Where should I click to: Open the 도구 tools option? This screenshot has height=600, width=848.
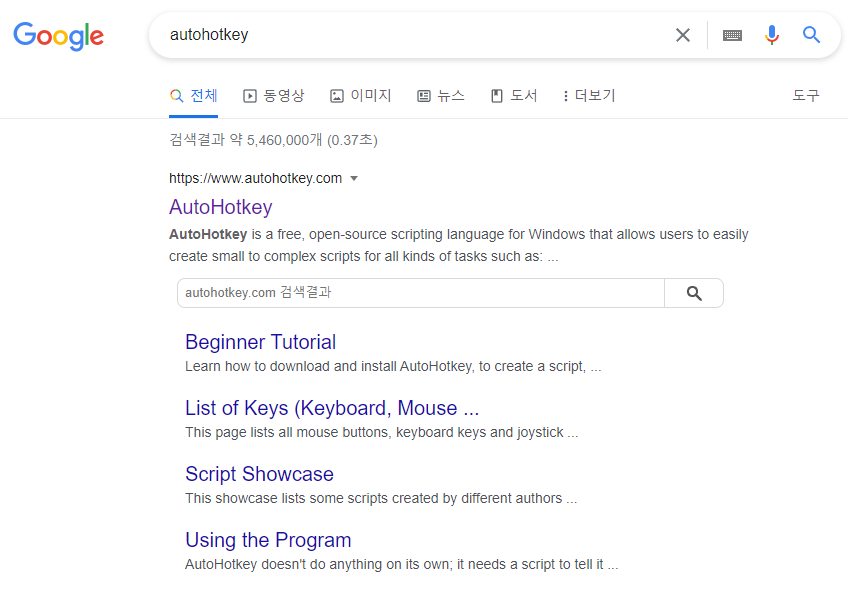[806, 96]
